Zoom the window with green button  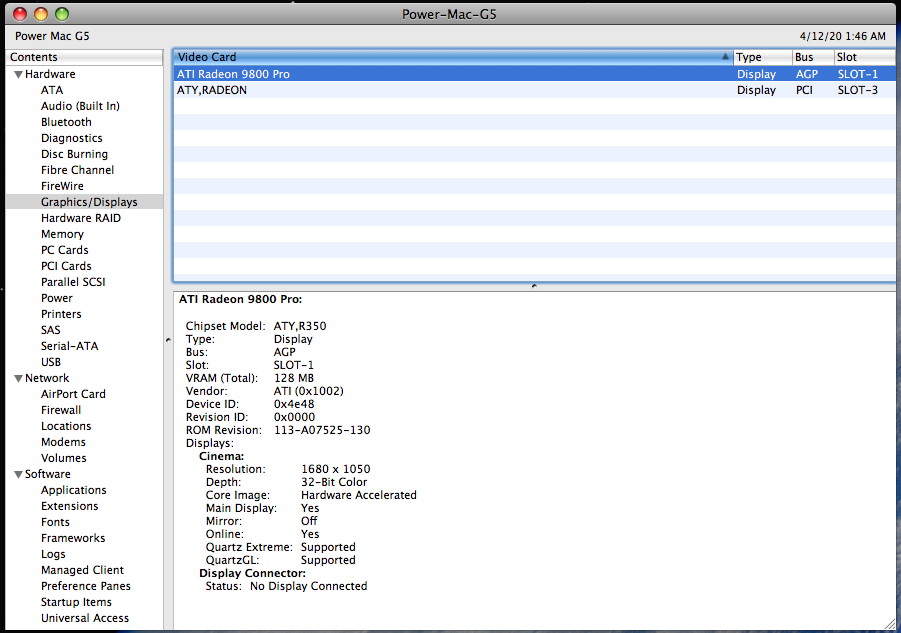coord(61,14)
